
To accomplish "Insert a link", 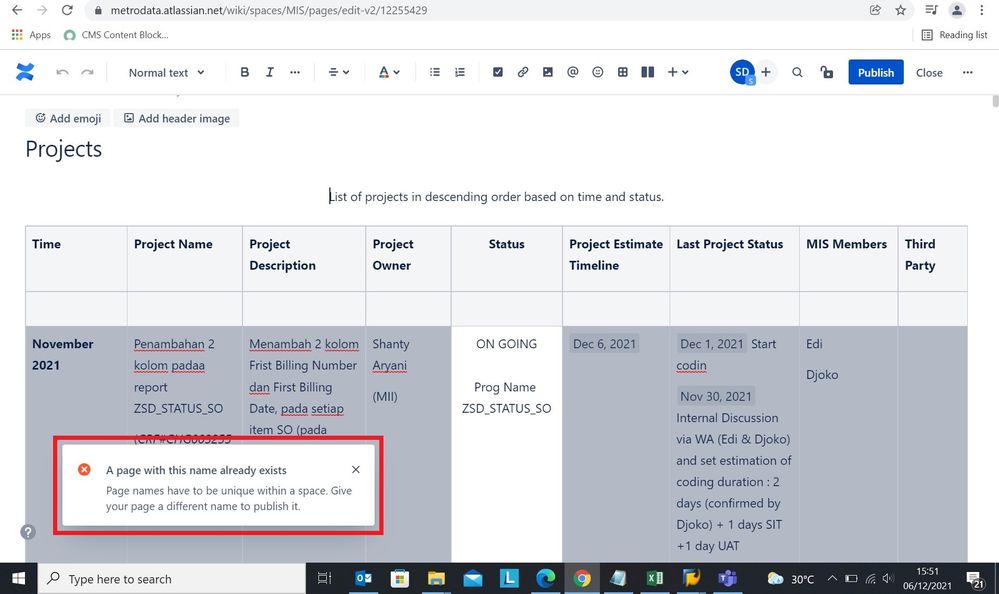I will pyautogui.click(x=522, y=72).
